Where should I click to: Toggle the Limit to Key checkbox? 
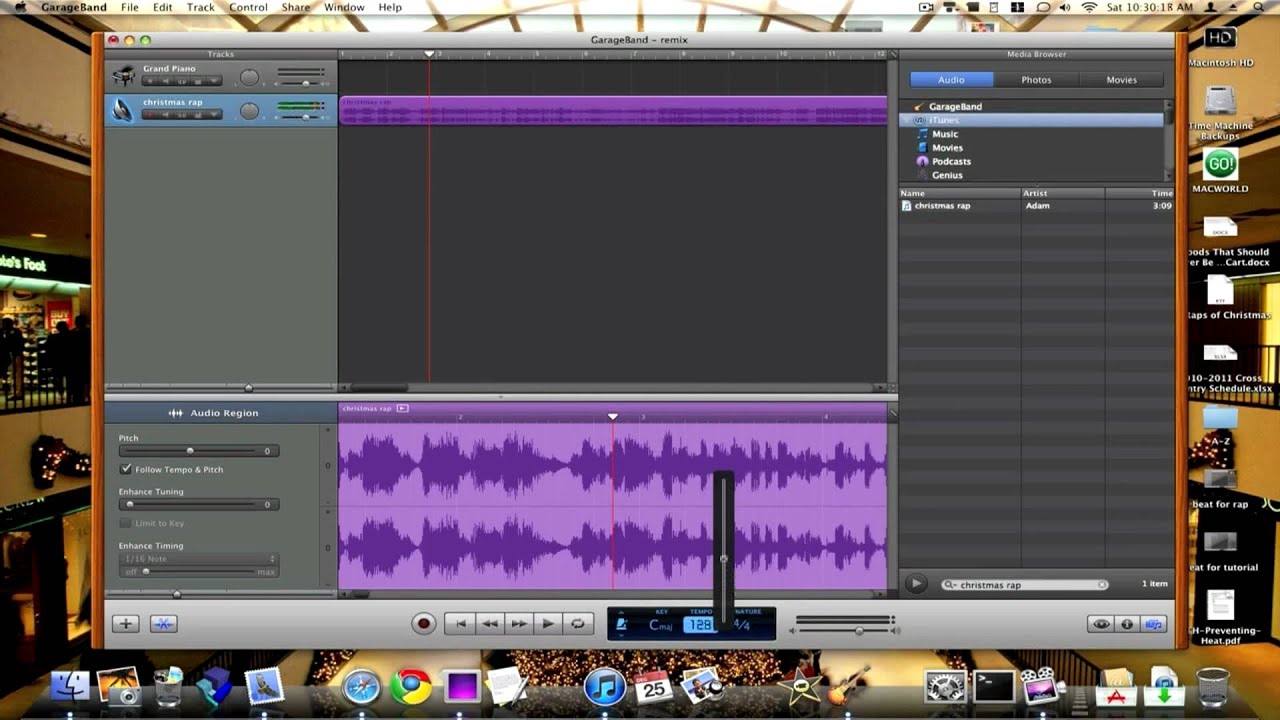(x=126, y=523)
